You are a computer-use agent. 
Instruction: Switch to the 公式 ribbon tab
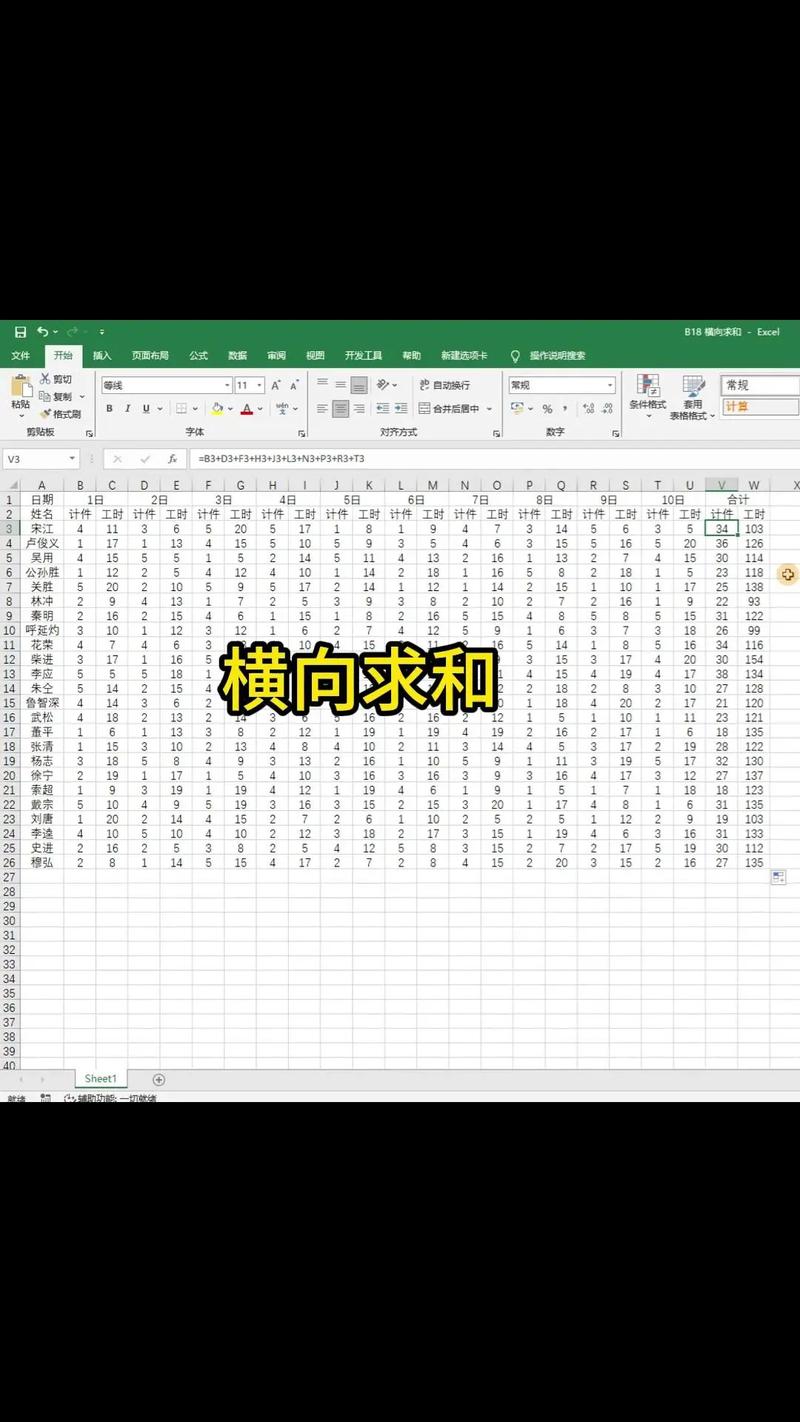pos(197,355)
